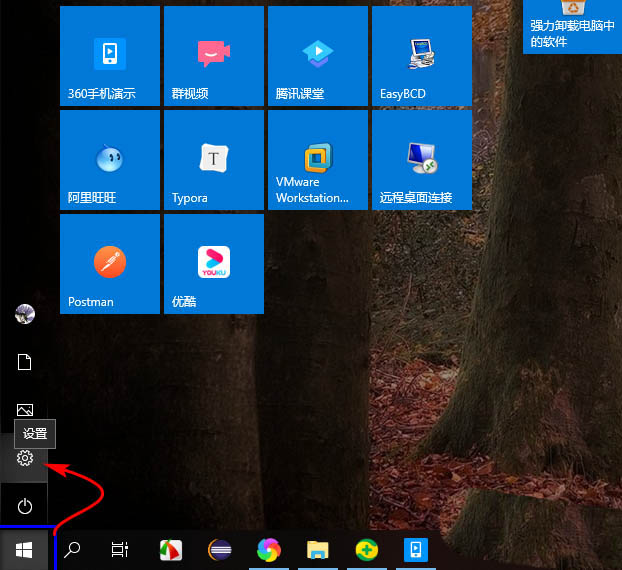The width and height of the screenshot is (622, 570).
Task: Open the green plus 360 app on taskbar
Action: tap(367, 550)
